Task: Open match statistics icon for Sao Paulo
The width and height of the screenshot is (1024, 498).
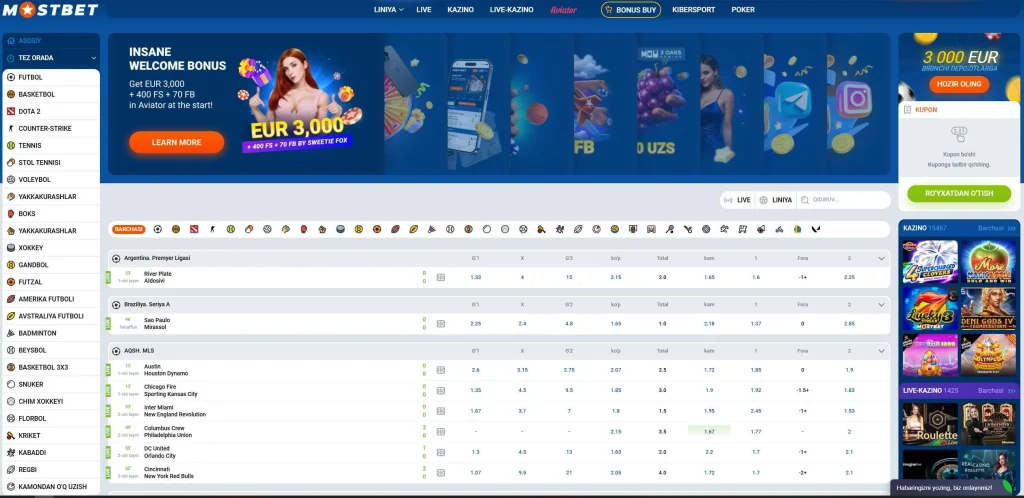Action: coord(441,324)
